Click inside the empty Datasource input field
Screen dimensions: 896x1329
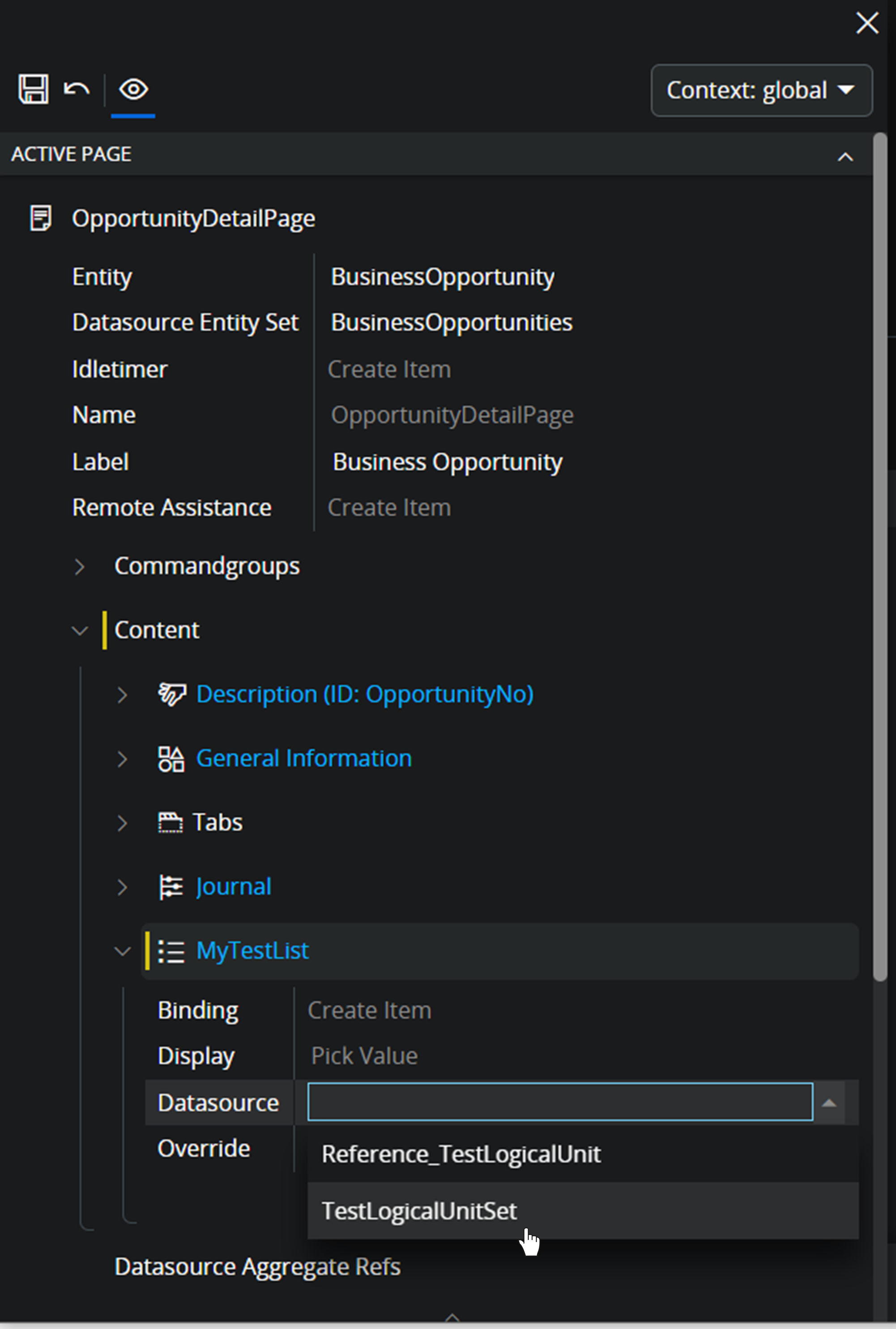point(559,1102)
